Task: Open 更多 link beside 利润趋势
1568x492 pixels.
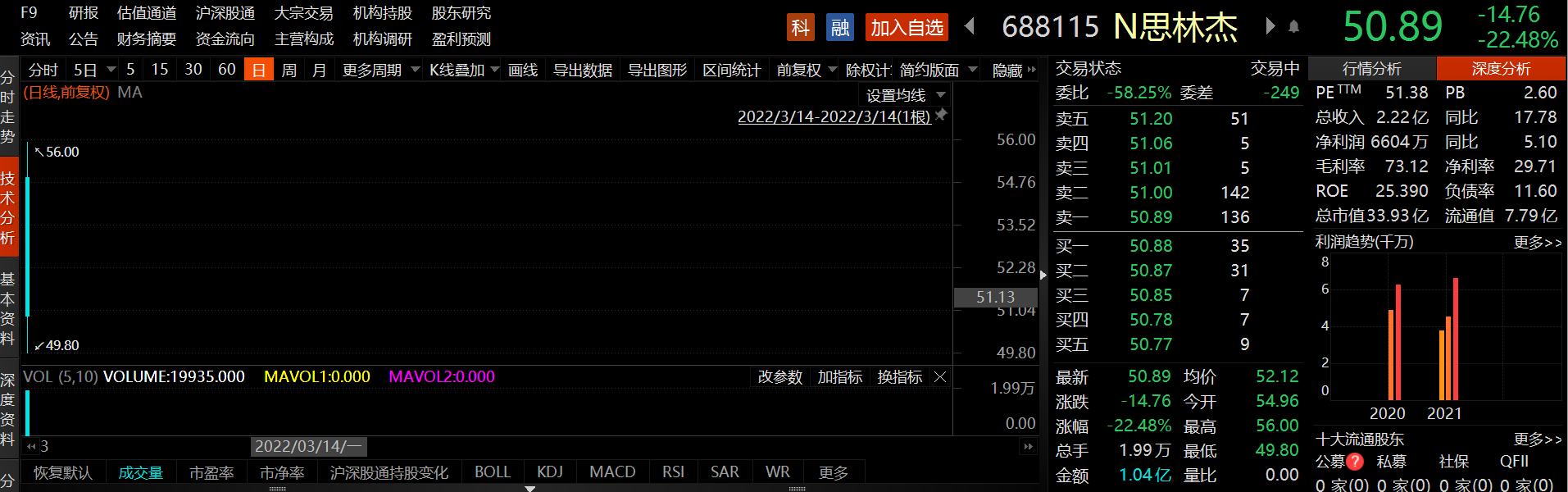Action: 1538,242
